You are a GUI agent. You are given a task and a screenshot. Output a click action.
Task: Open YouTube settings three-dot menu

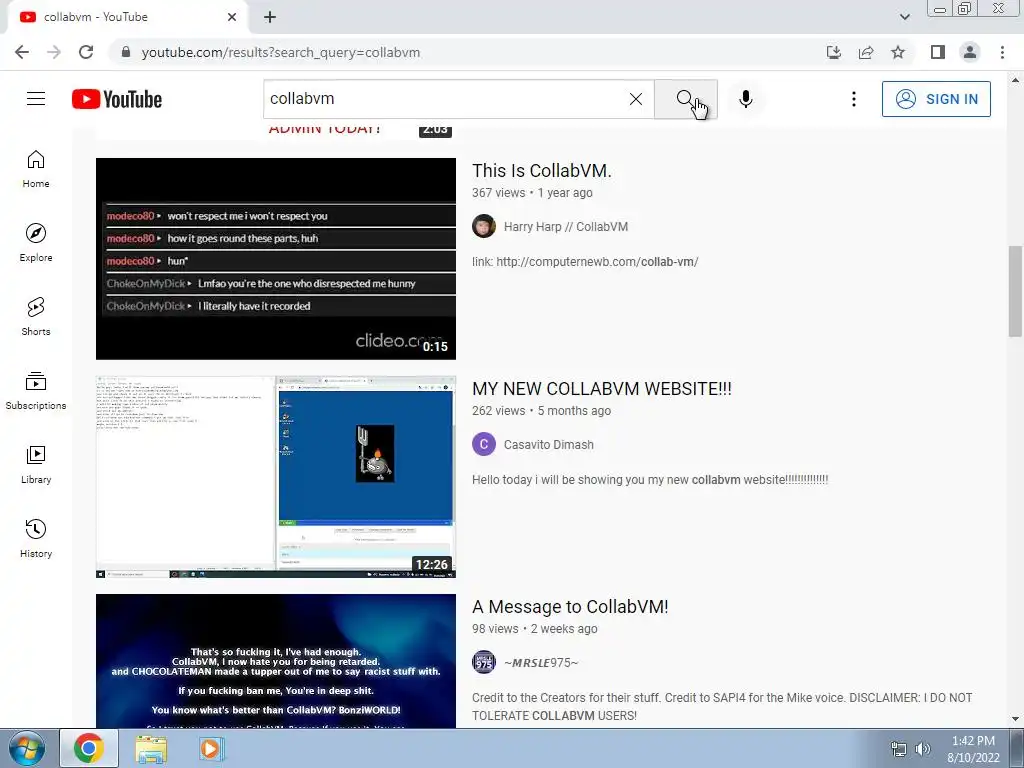click(854, 99)
